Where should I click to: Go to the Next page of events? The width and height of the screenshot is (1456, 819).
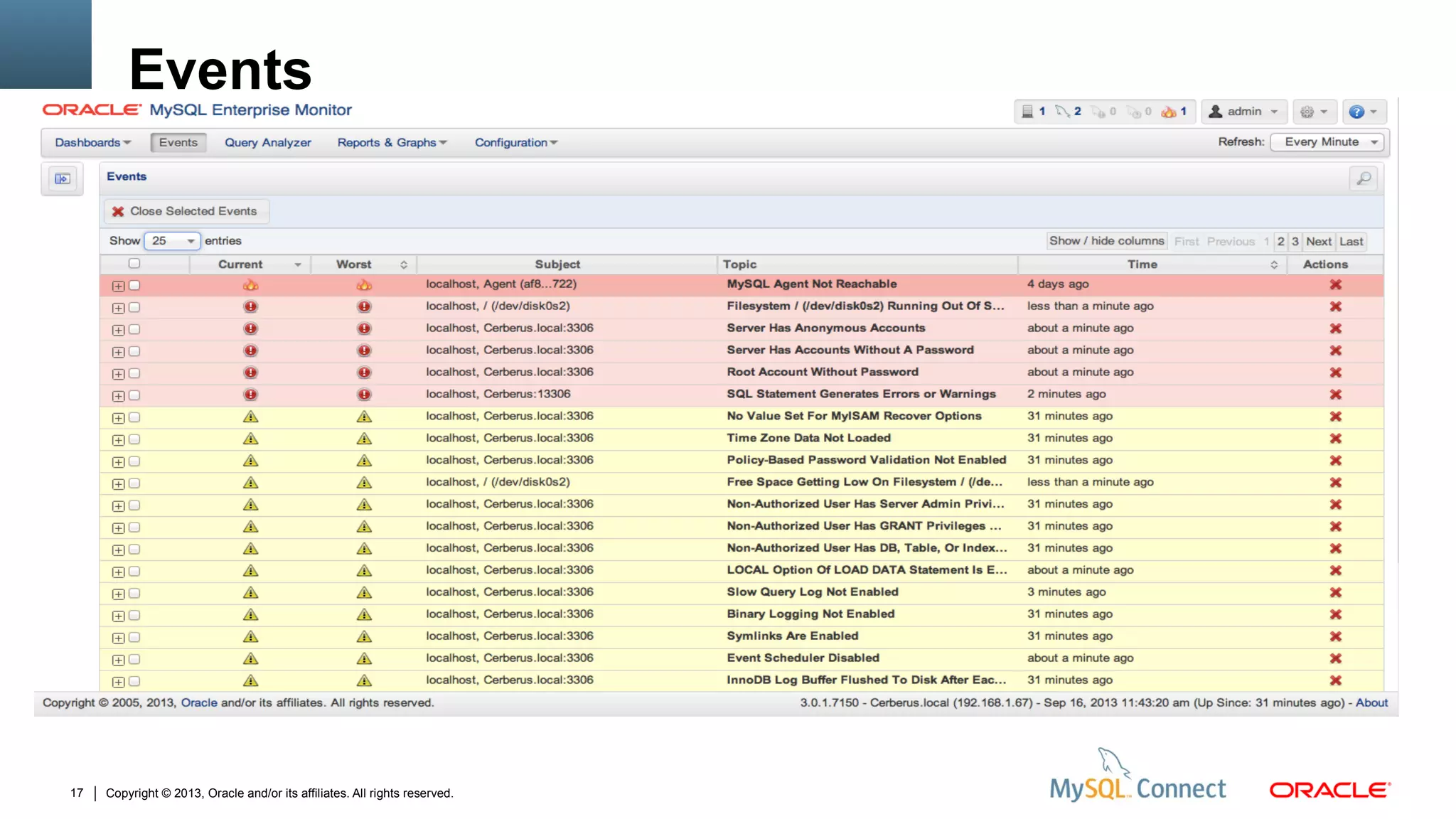click(1319, 242)
